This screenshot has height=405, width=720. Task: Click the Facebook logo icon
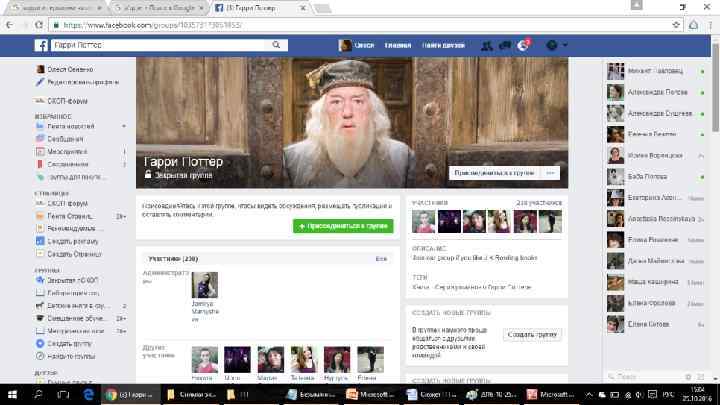41,45
